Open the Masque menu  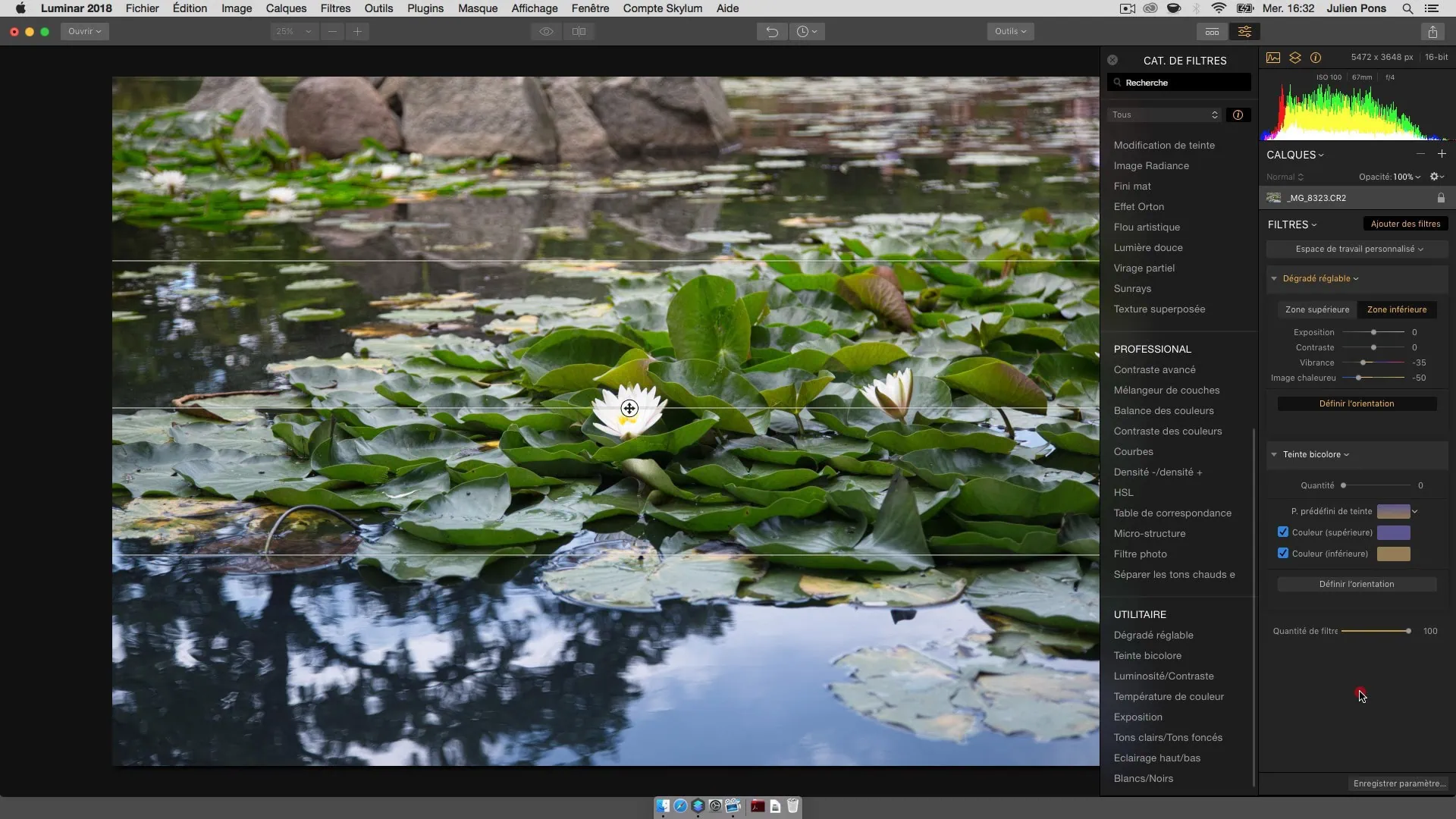pos(477,8)
